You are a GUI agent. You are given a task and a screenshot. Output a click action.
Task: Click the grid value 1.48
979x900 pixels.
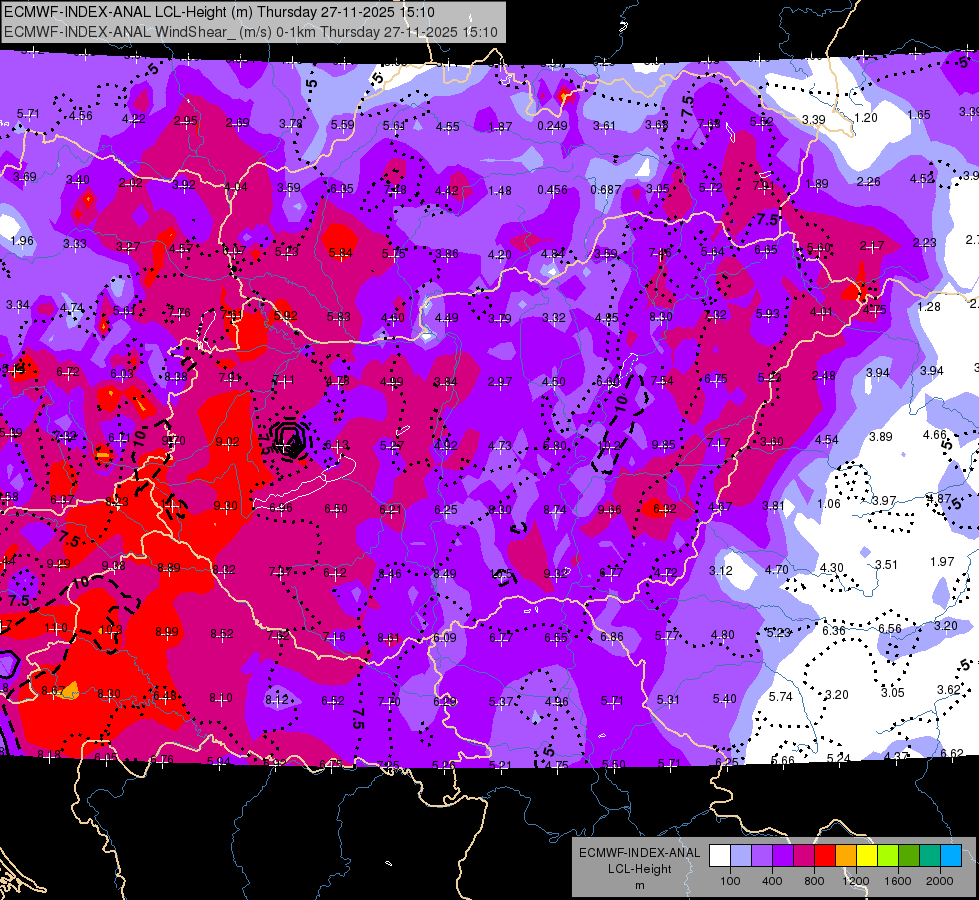coord(500,190)
